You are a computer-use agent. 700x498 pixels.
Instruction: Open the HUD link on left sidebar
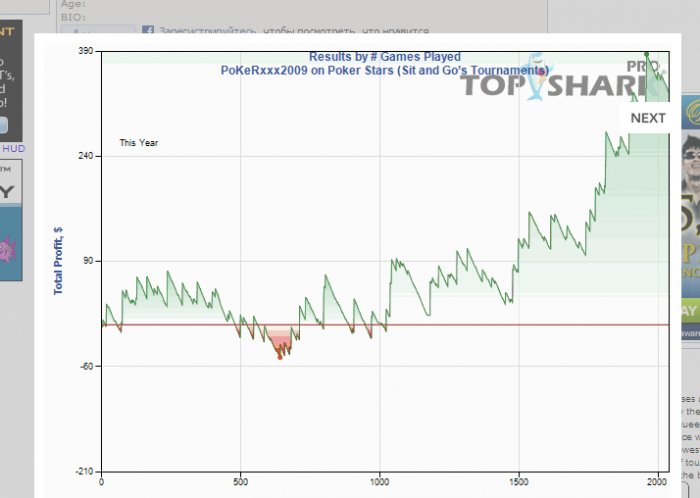pos(14,149)
